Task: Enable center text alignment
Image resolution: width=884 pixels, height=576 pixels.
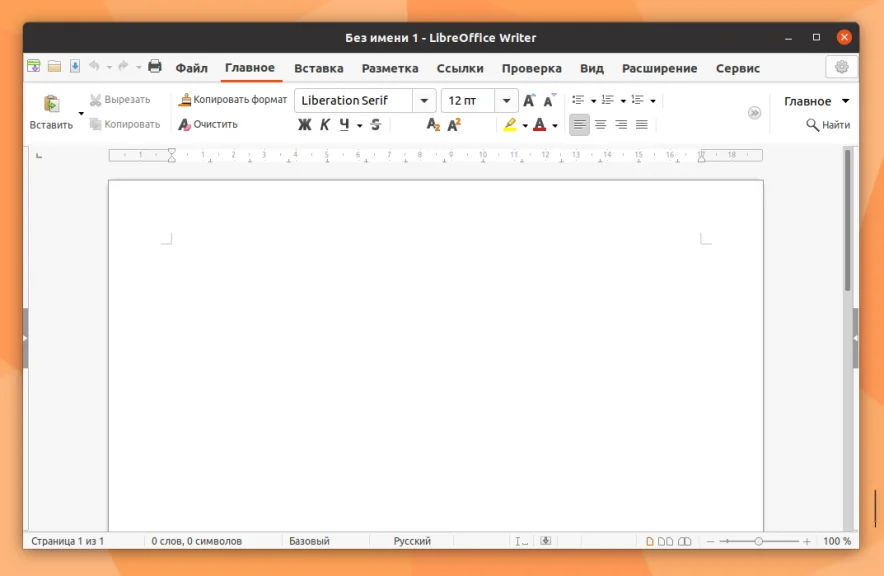Action: [x=601, y=125]
